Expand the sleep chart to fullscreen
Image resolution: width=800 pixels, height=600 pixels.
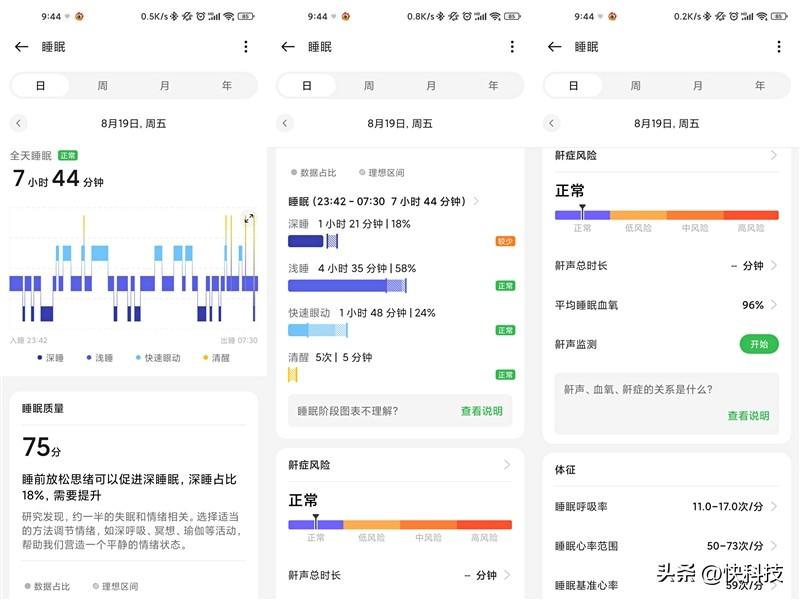249,219
